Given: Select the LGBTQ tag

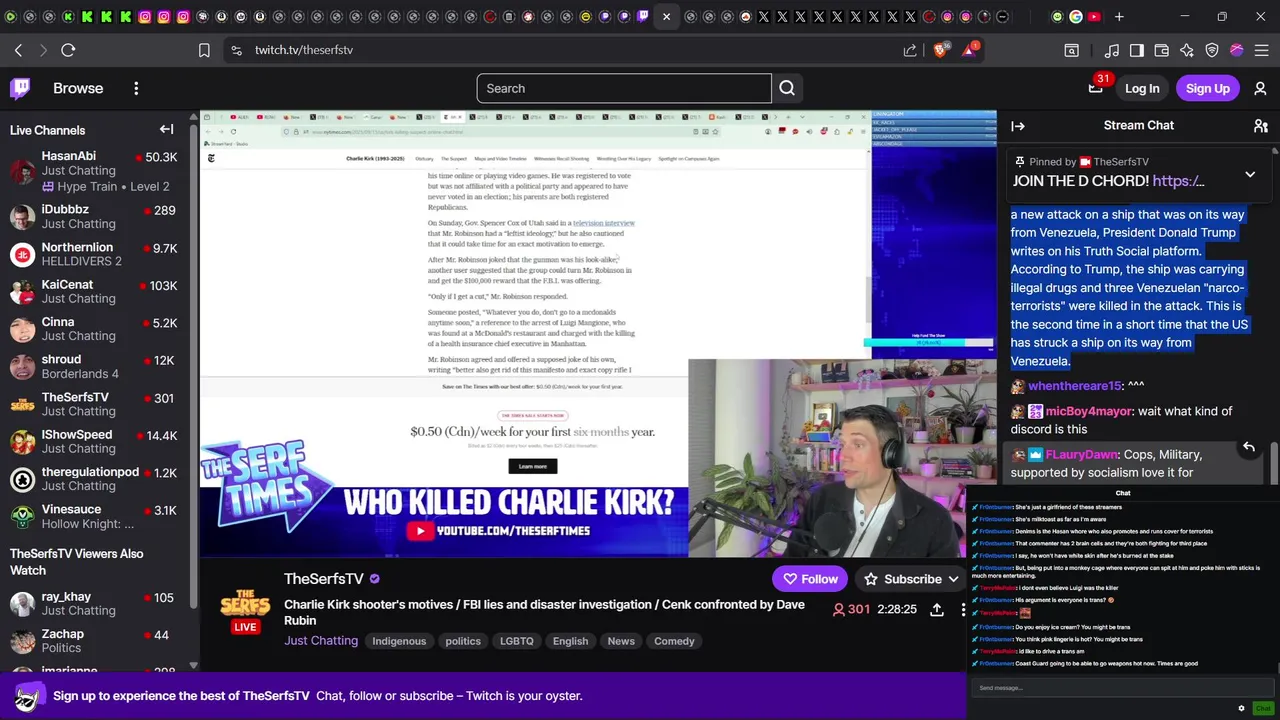Looking at the screenshot, I should (x=517, y=641).
